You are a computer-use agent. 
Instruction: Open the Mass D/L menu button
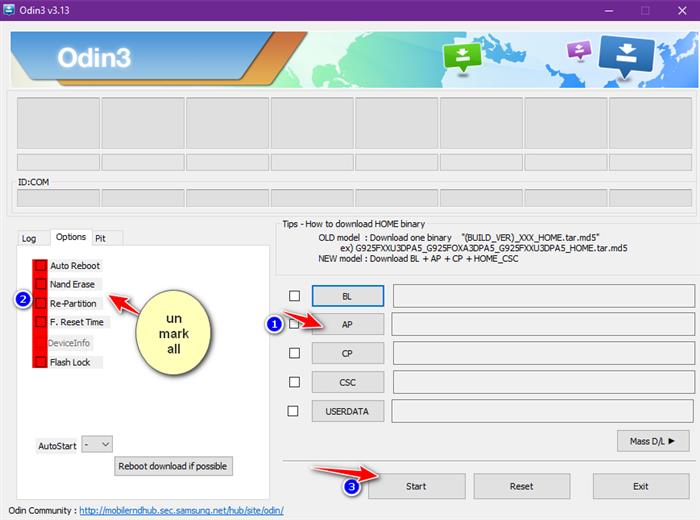[653, 441]
